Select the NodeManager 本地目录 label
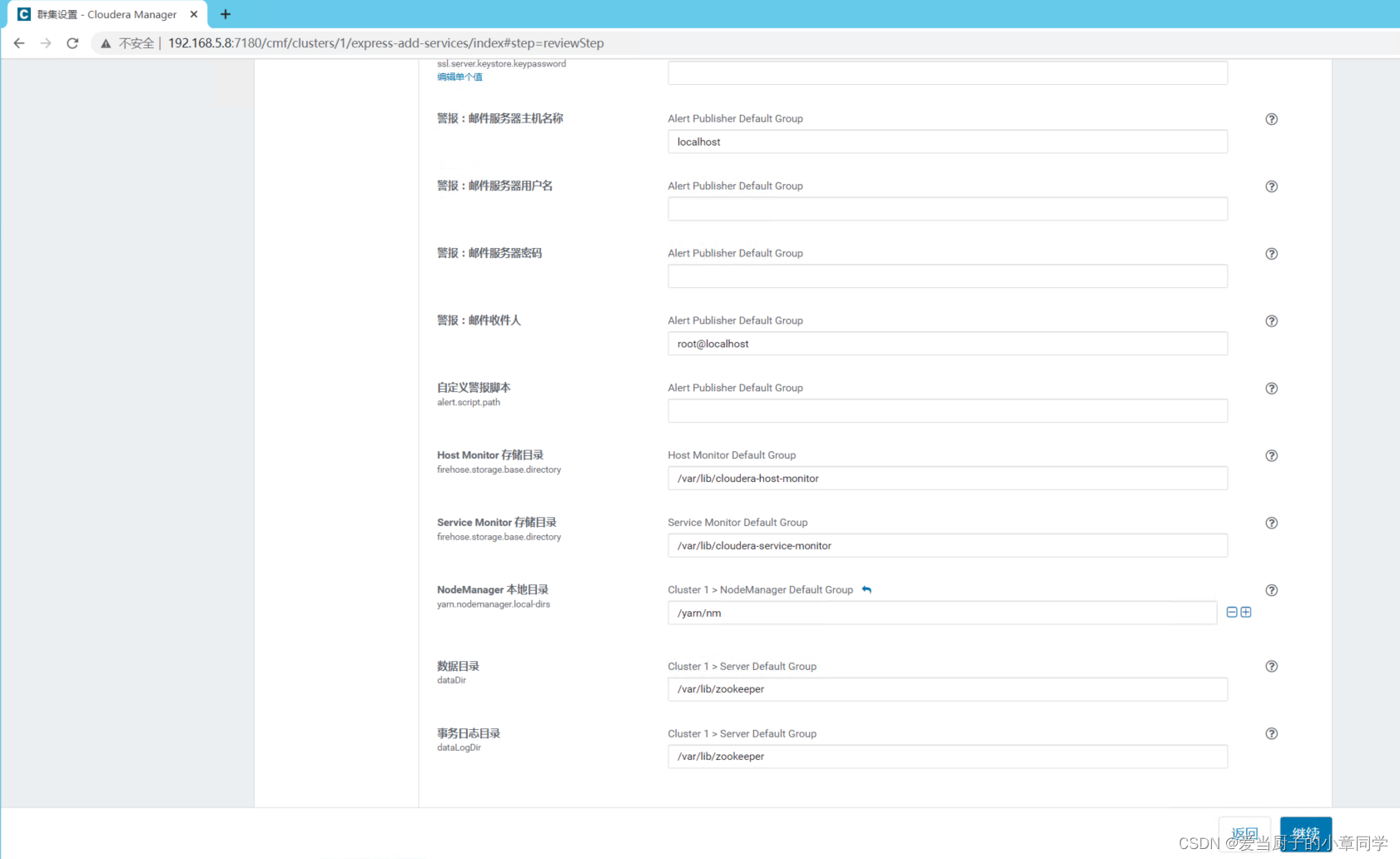This screenshot has height=859, width=1400. tap(493, 589)
